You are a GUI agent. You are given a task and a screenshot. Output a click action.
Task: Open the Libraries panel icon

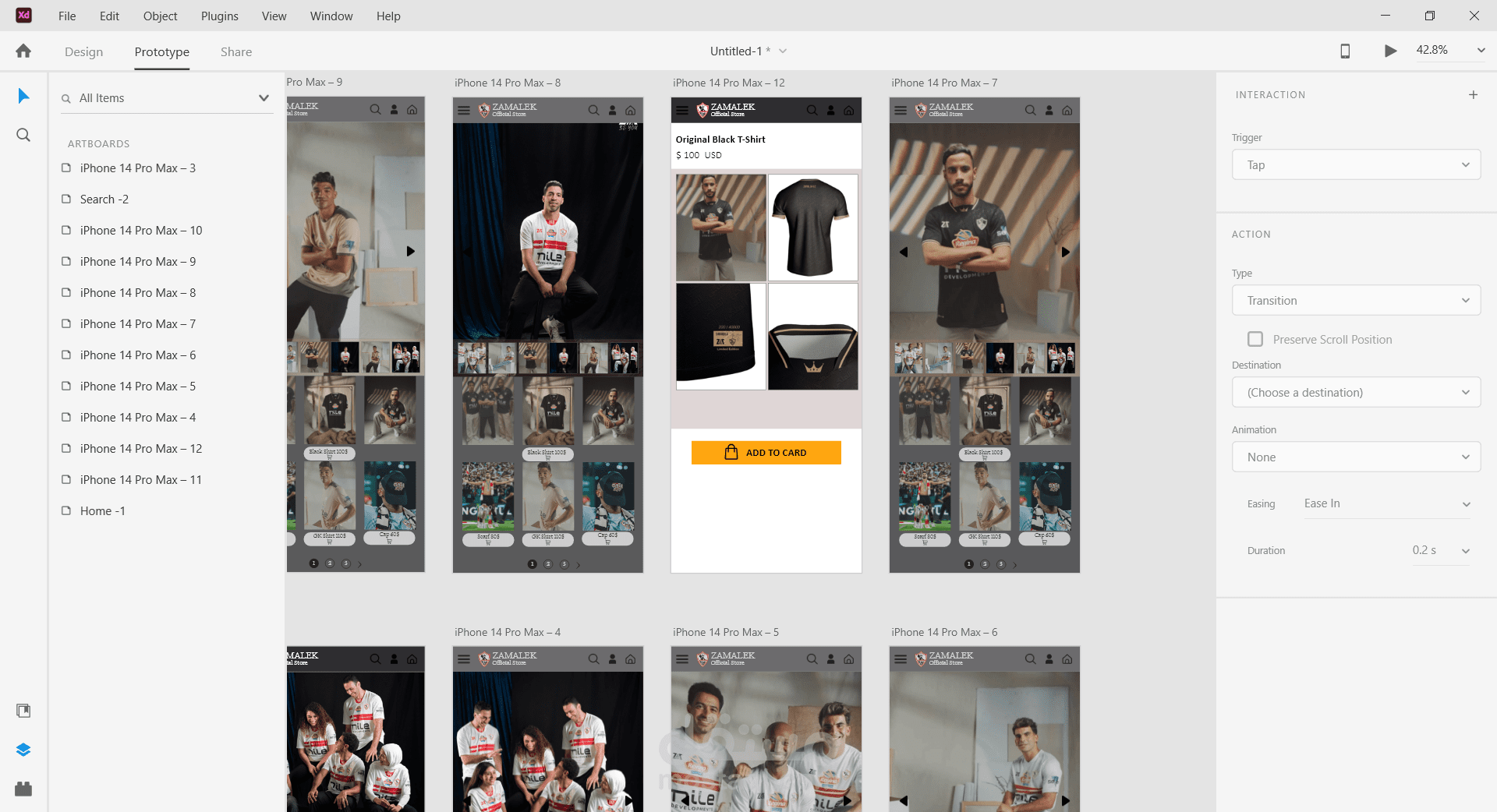tap(23, 711)
